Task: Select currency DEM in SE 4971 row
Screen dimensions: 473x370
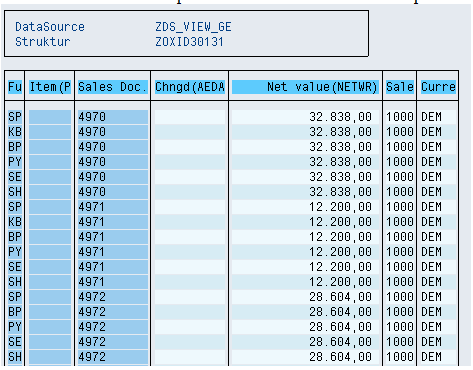Action: click(x=438, y=267)
